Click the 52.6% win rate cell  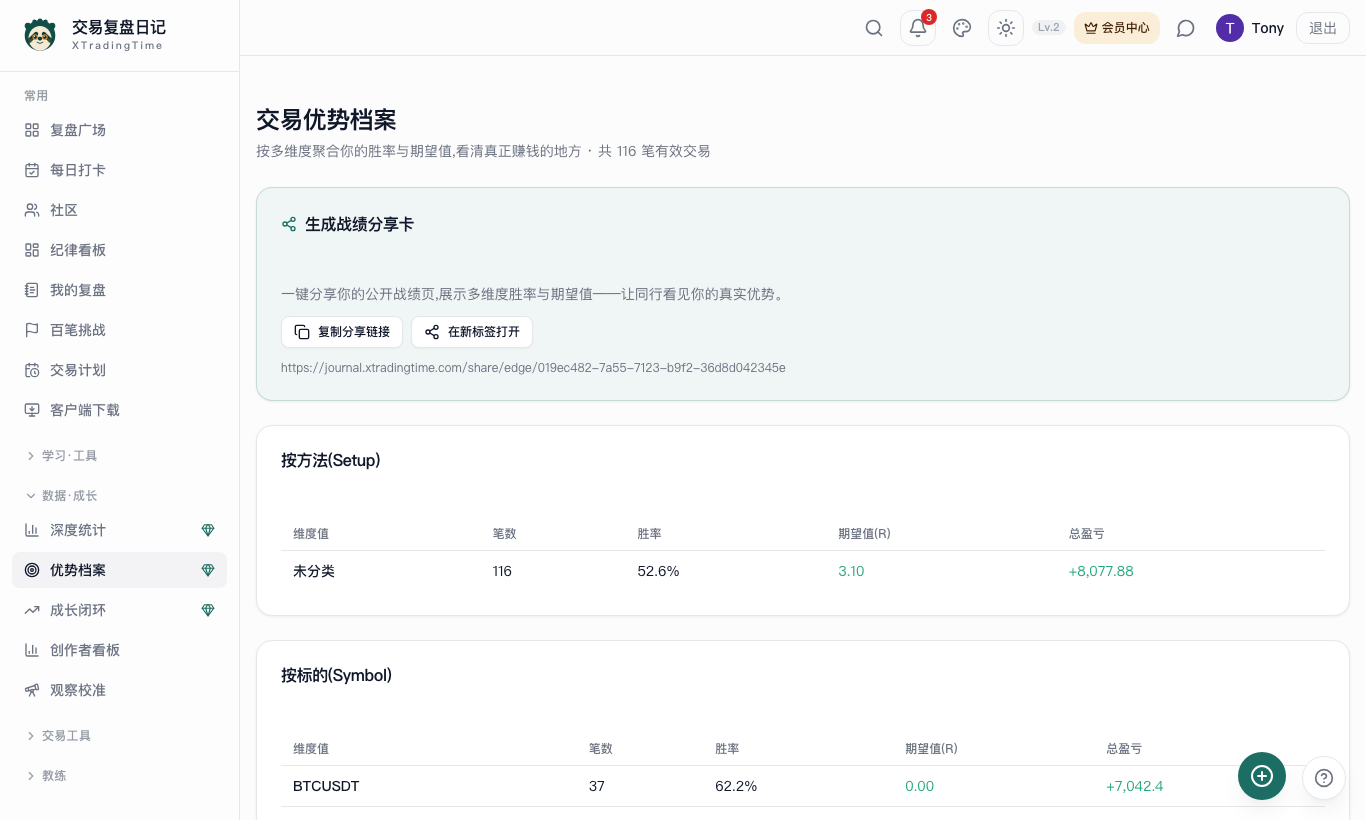(x=658, y=571)
